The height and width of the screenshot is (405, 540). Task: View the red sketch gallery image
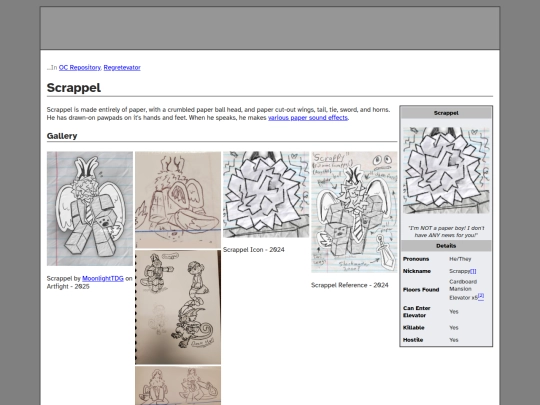point(178,200)
